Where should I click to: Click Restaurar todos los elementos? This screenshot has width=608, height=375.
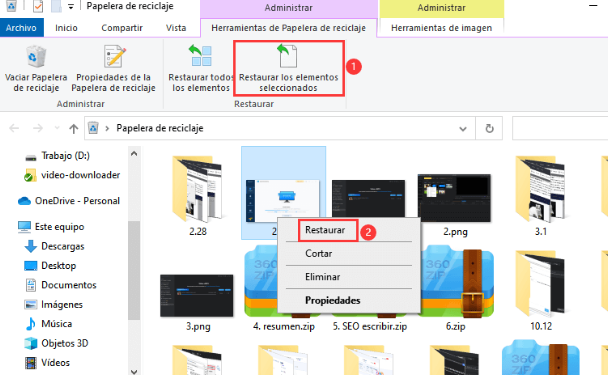tap(201, 68)
